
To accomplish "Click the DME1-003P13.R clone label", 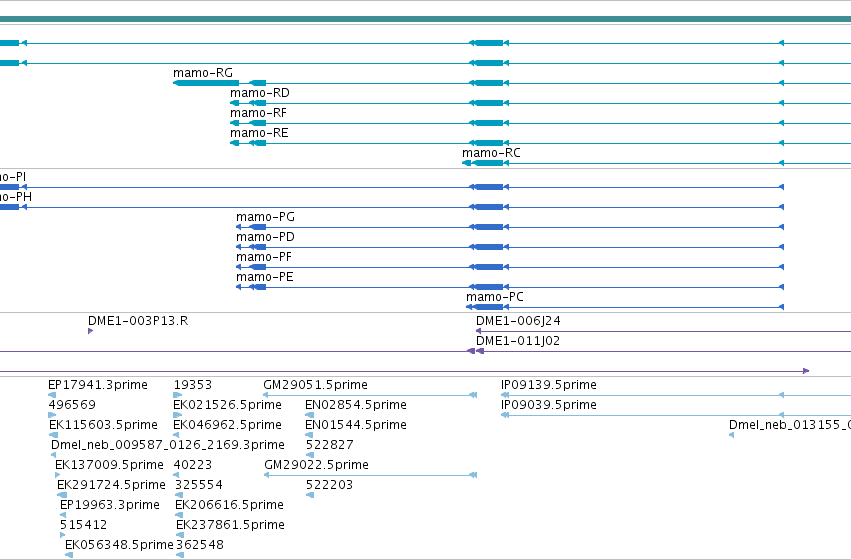I will point(138,321).
